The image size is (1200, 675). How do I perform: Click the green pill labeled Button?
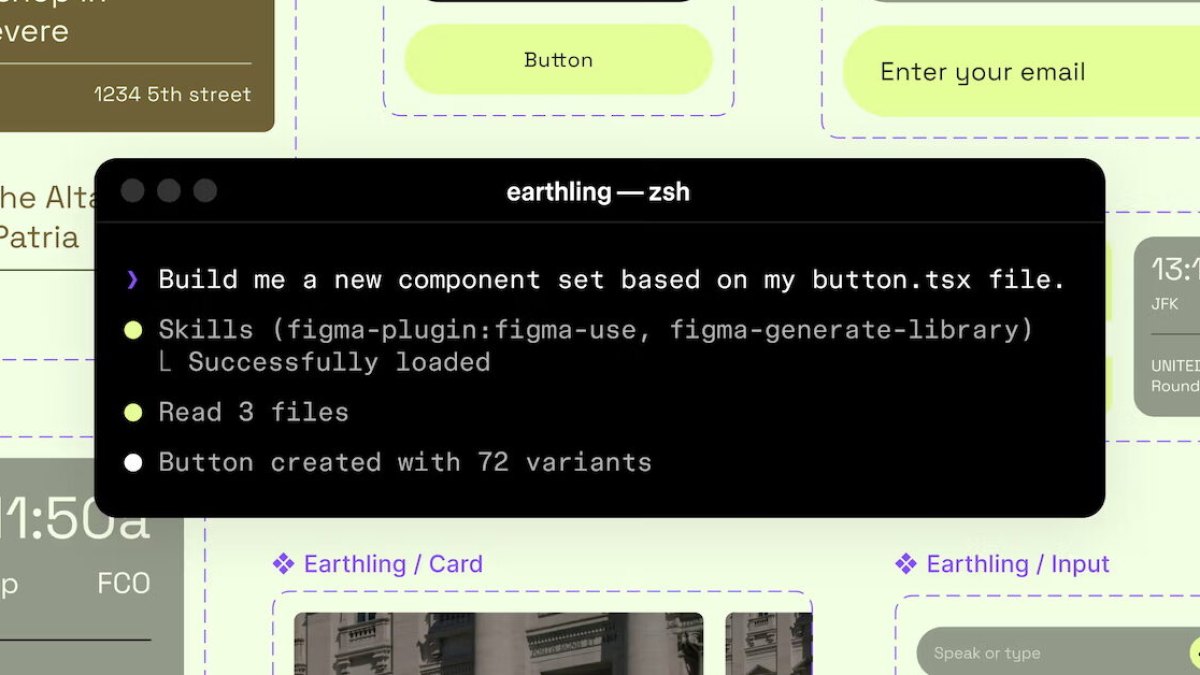tap(558, 60)
